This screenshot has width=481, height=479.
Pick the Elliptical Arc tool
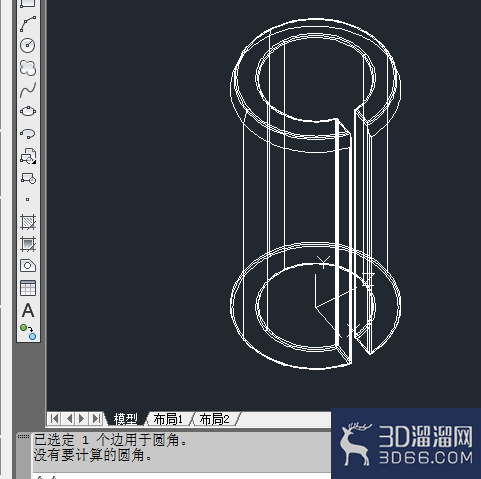pyautogui.click(x=28, y=134)
